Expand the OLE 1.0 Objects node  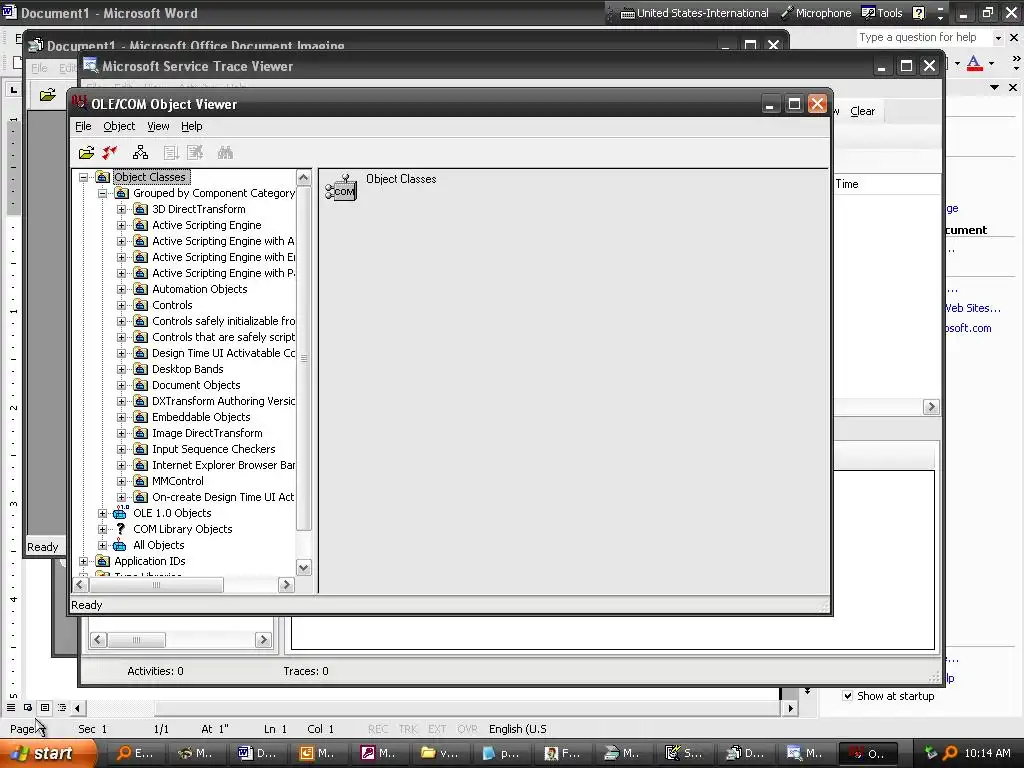(x=103, y=513)
